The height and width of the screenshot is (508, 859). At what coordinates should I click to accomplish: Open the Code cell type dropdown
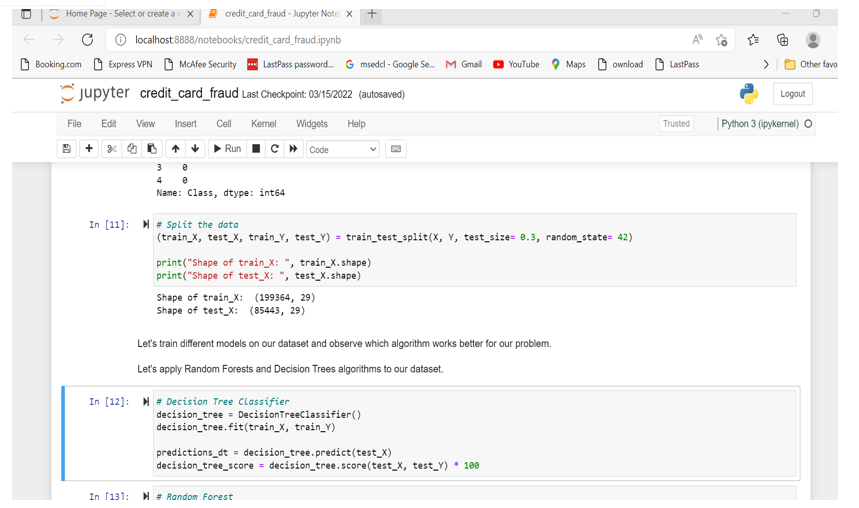342,149
